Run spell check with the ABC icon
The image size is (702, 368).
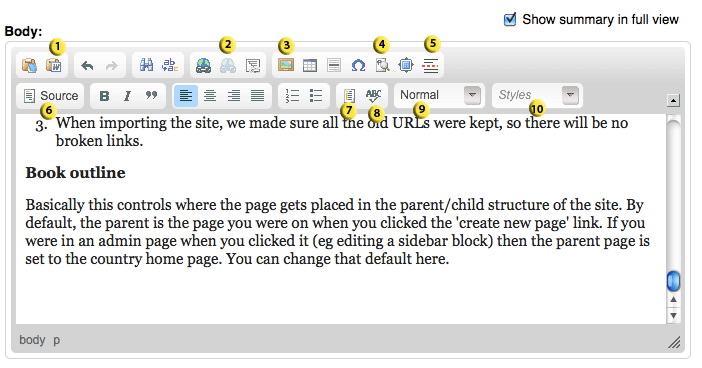(x=373, y=95)
